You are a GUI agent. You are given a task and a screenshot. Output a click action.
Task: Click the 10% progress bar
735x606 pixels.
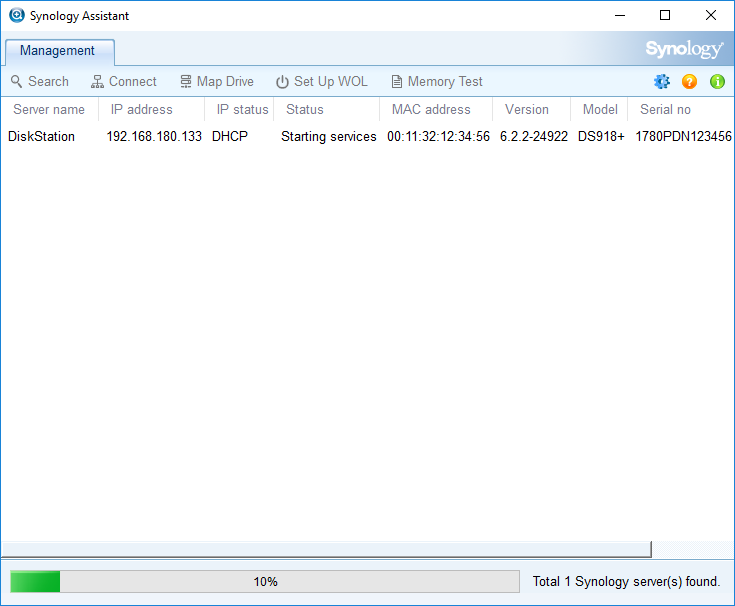265,582
